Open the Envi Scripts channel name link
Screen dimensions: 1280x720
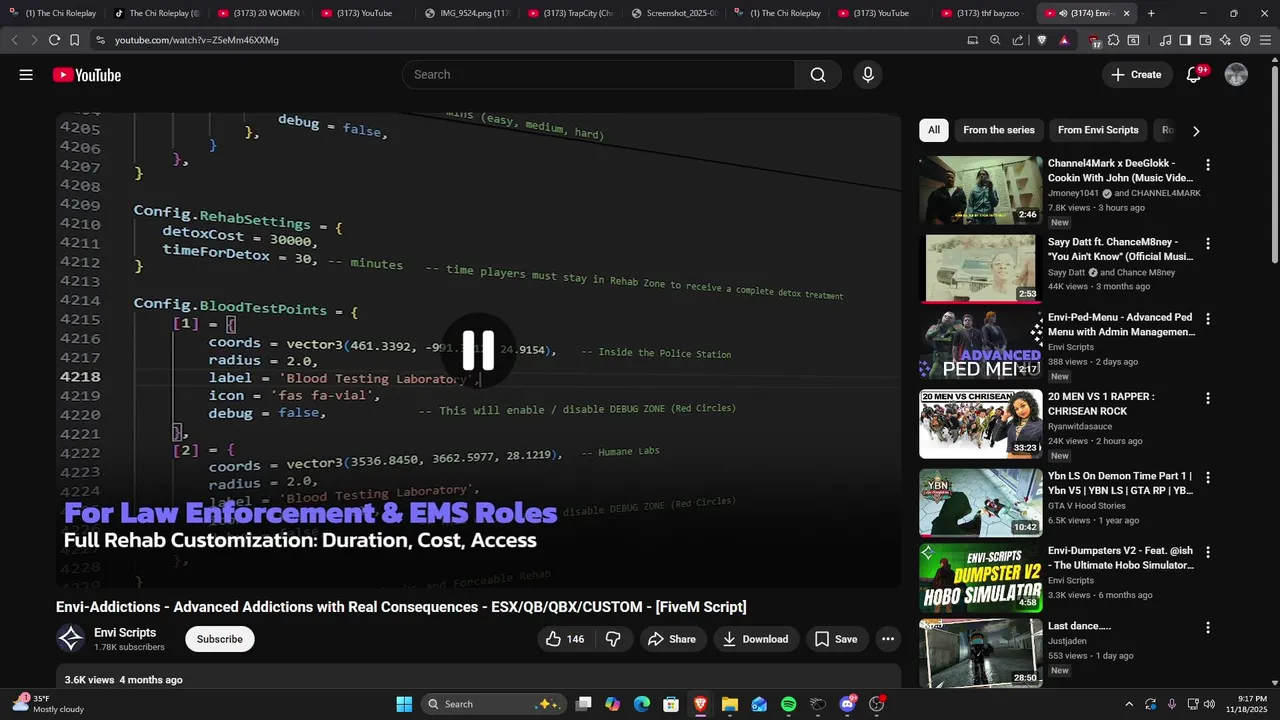click(125, 633)
